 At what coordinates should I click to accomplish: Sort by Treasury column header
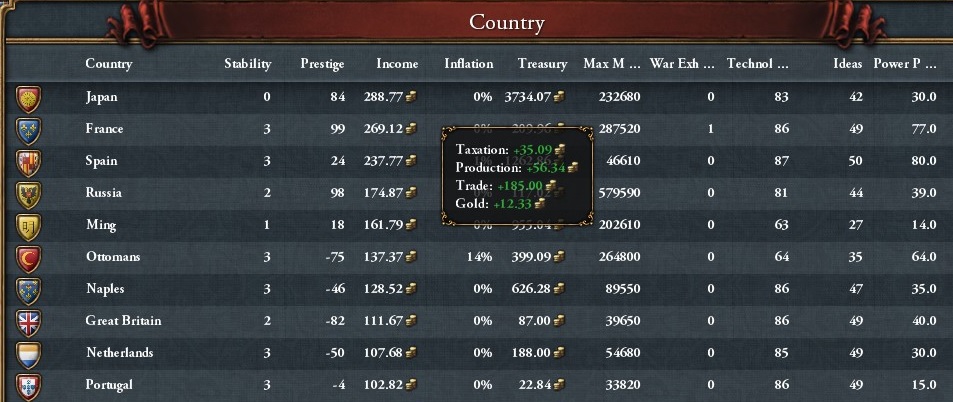(542, 64)
